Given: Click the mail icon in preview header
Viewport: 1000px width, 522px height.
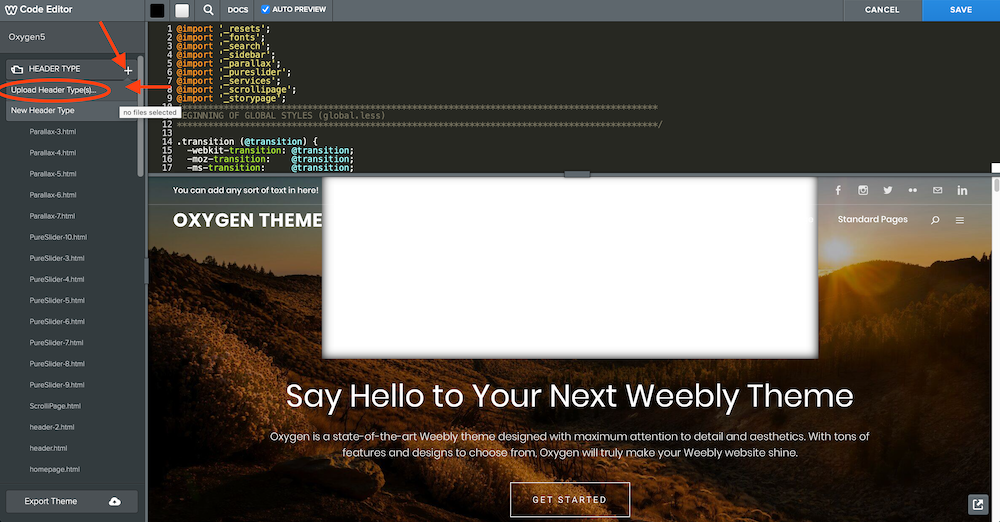Looking at the screenshot, I should coord(938,190).
